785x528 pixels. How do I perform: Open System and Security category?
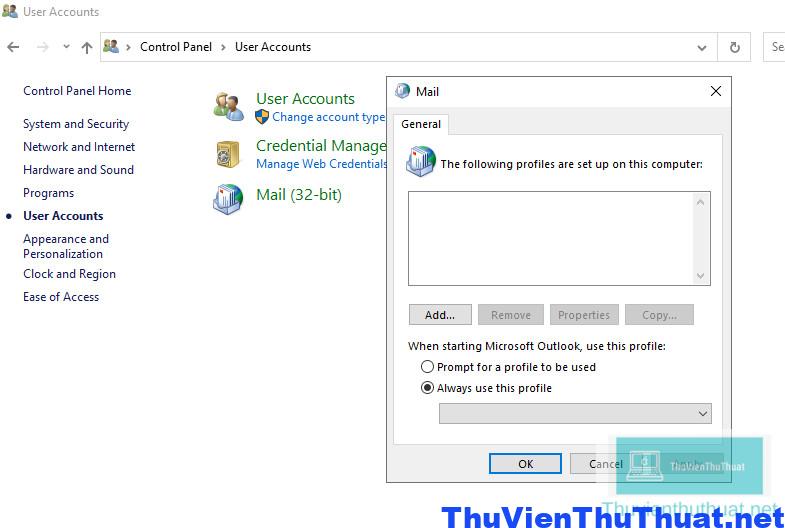[76, 124]
